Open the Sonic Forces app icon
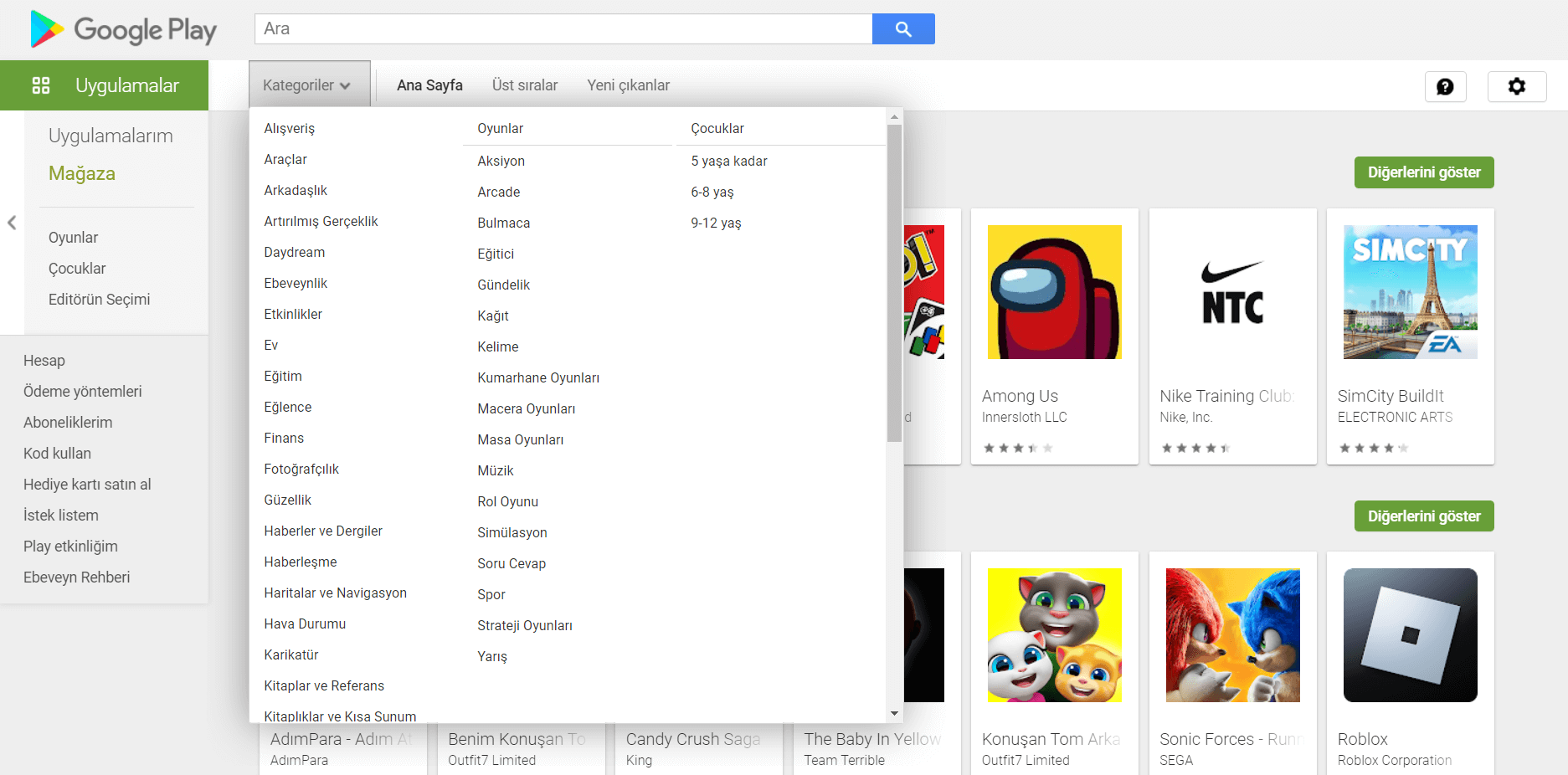1568x775 pixels. [x=1232, y=635]
